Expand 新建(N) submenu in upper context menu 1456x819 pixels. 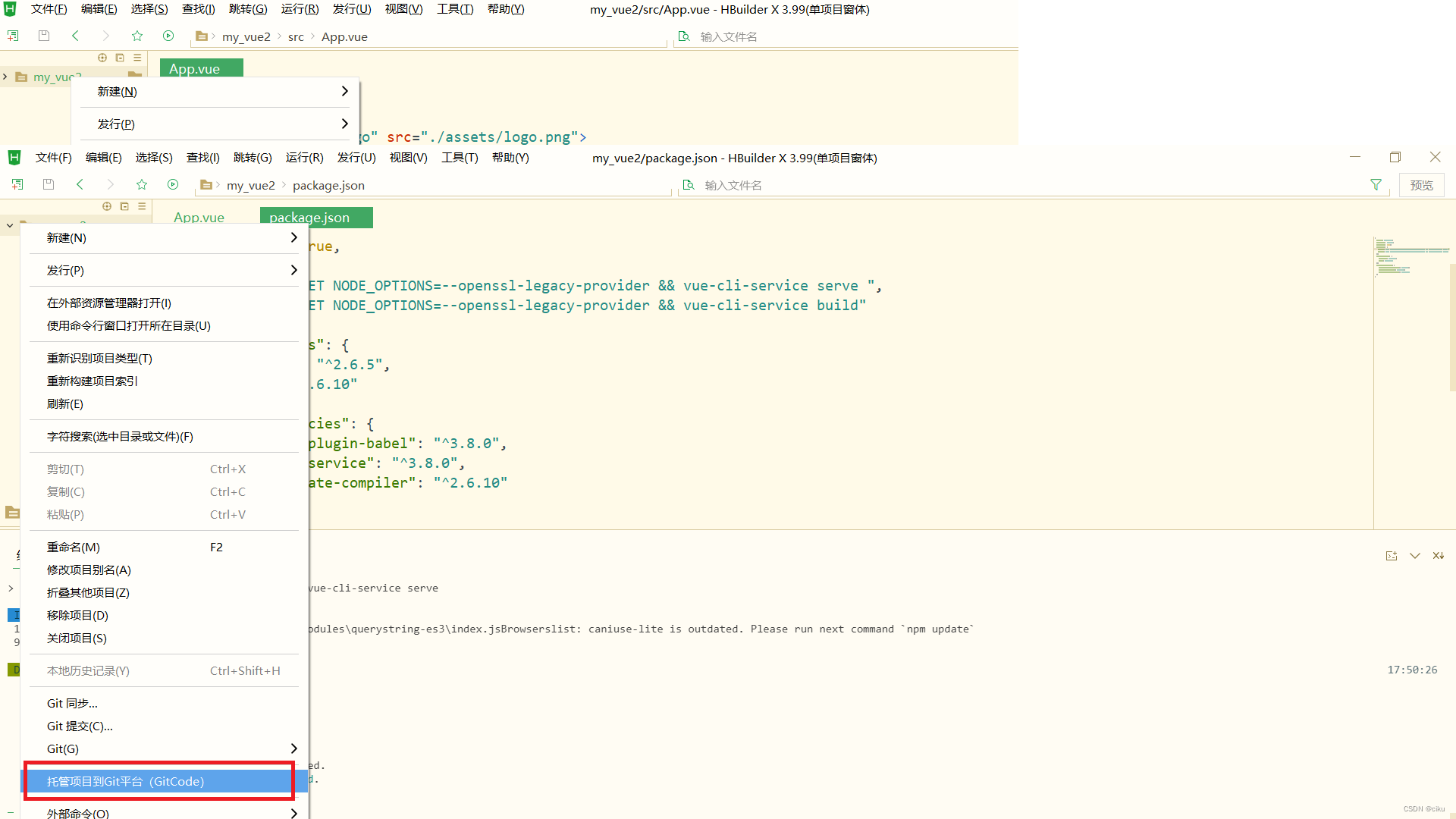pos(344,91)
